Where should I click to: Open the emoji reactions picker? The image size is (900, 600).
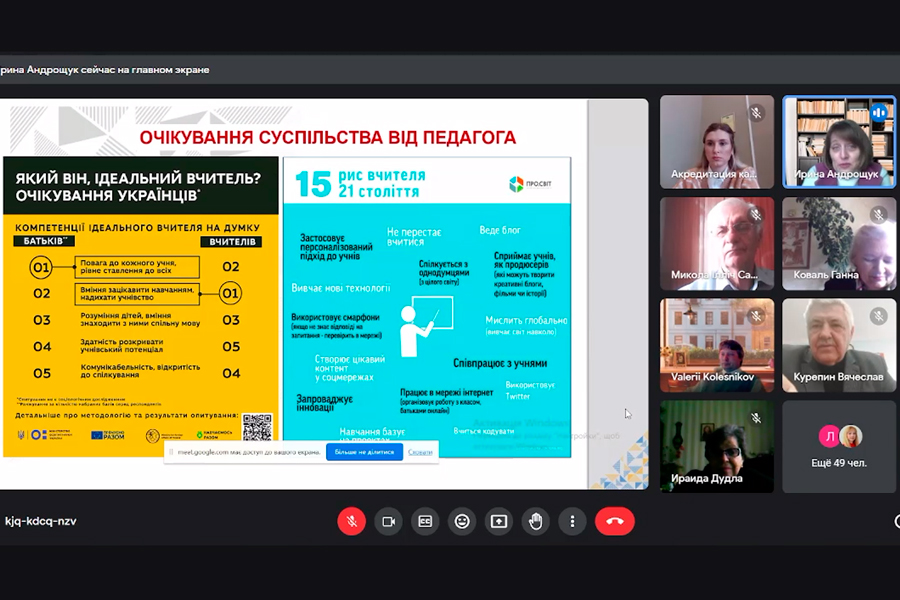[462, 521]
